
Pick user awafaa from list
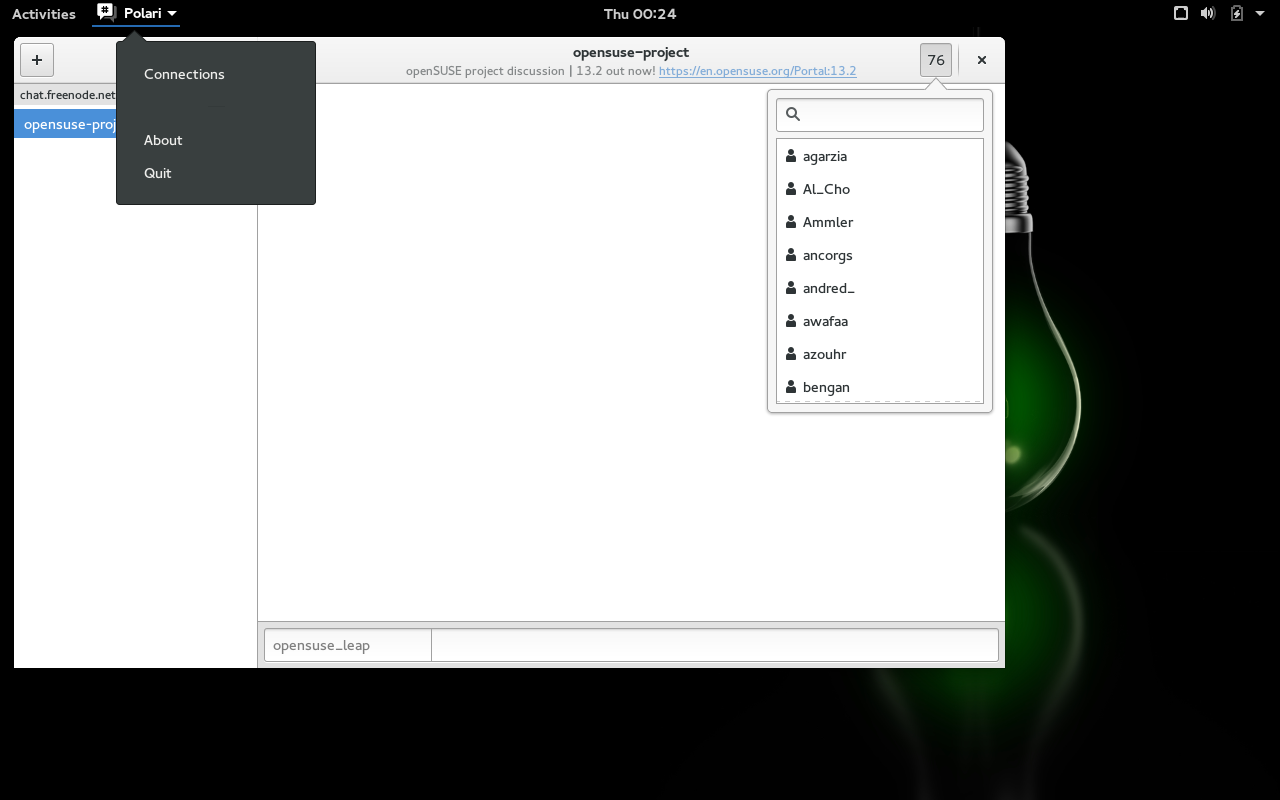point(825,321)
